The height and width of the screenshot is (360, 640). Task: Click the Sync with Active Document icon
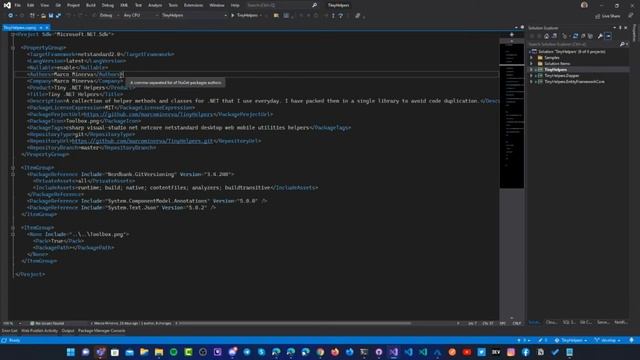pos(575,36)
